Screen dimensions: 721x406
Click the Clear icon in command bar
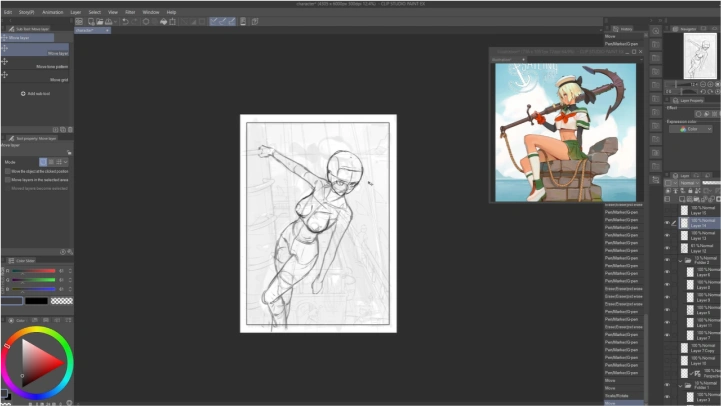146,22
